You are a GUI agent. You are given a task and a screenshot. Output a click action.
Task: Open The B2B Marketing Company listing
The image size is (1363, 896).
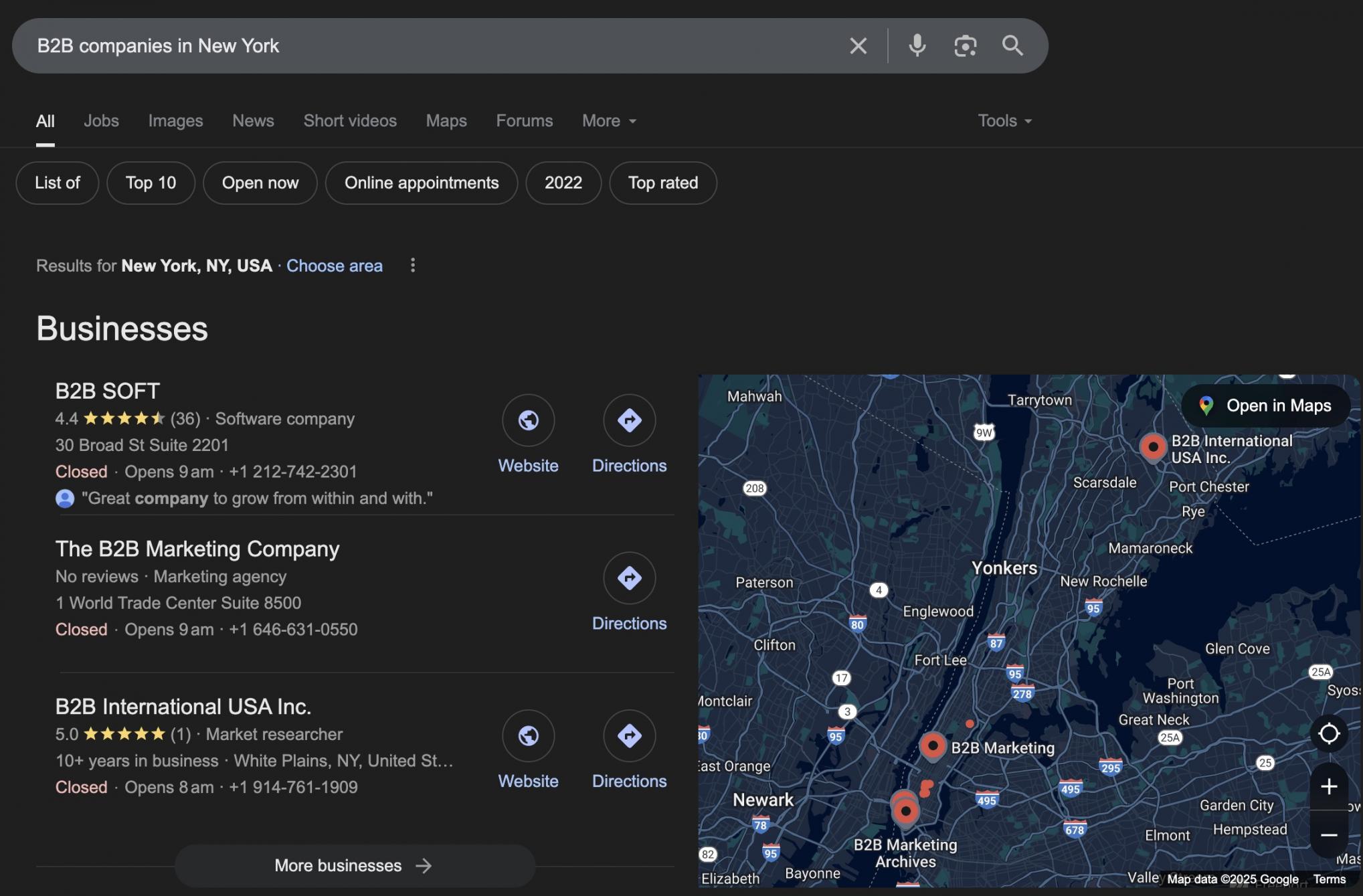[x=197, y=549]
